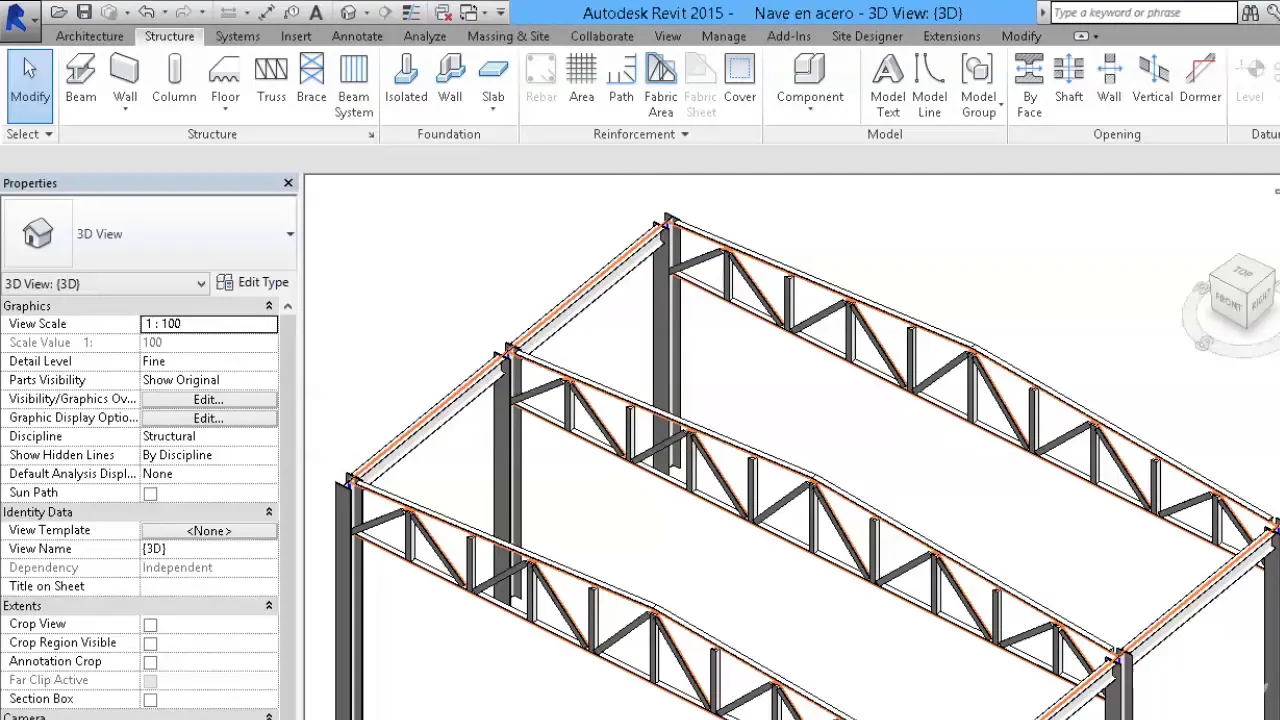Select the reinforcement Path tool
Screen dimensions: 1280x720
tap(621, 79)
